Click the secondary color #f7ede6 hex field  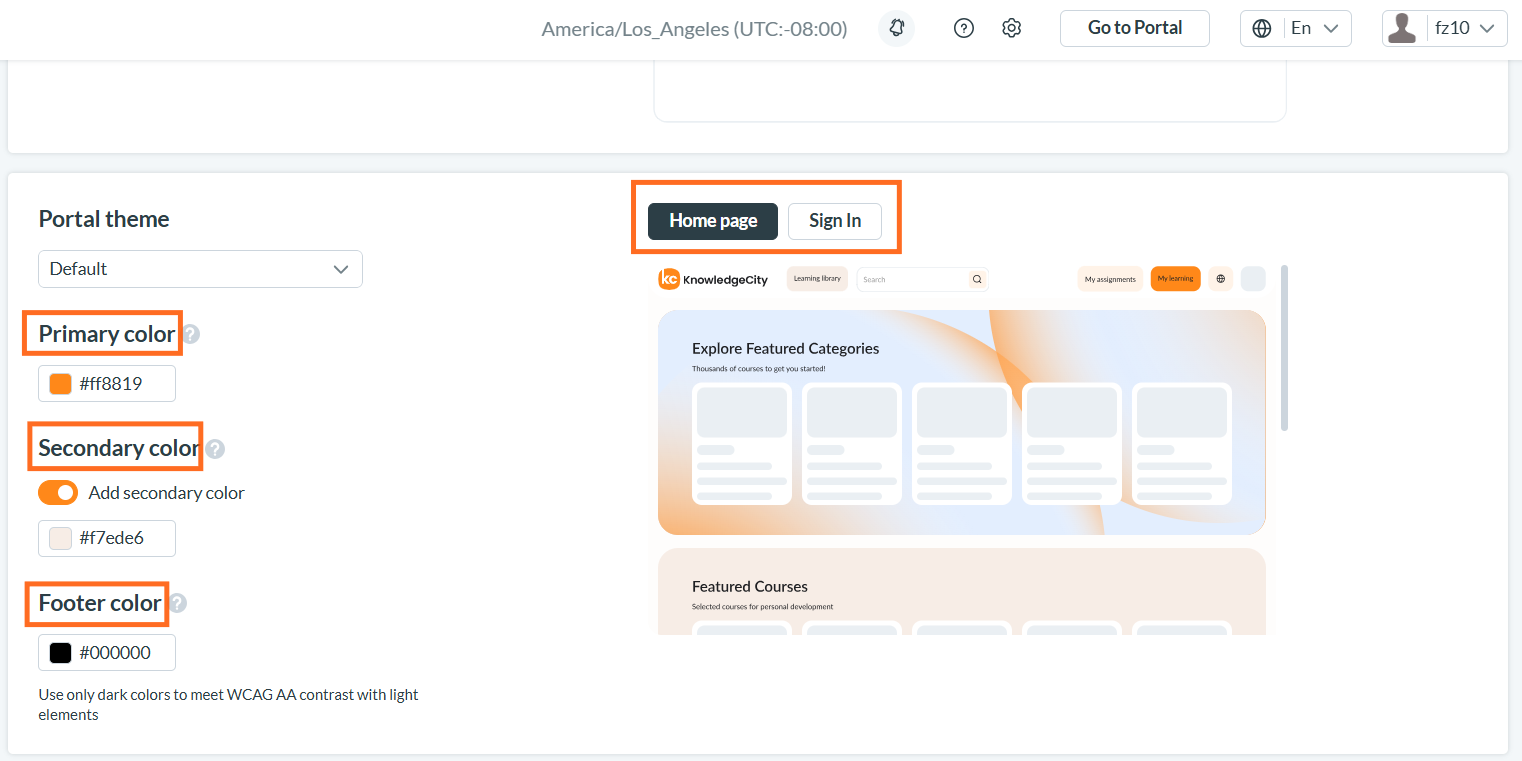[107, 538]
